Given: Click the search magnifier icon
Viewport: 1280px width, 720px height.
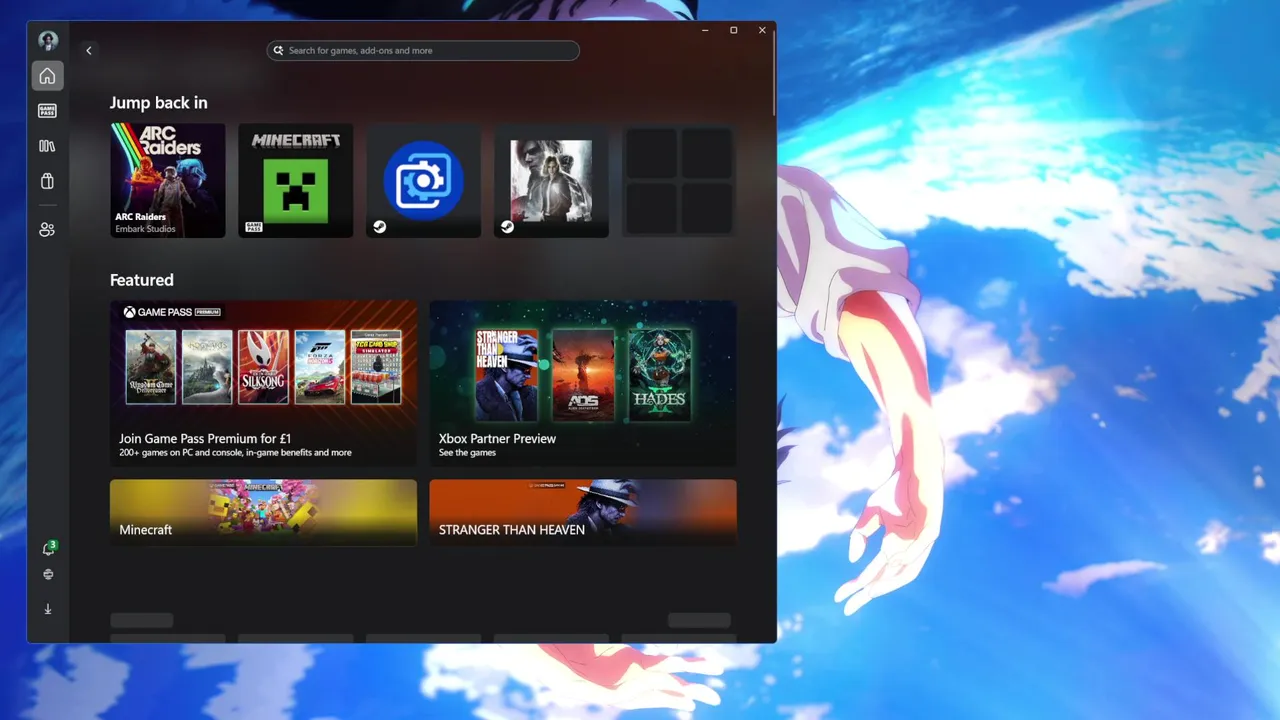Looking at the screenshot, I should (x=279, y=50).
